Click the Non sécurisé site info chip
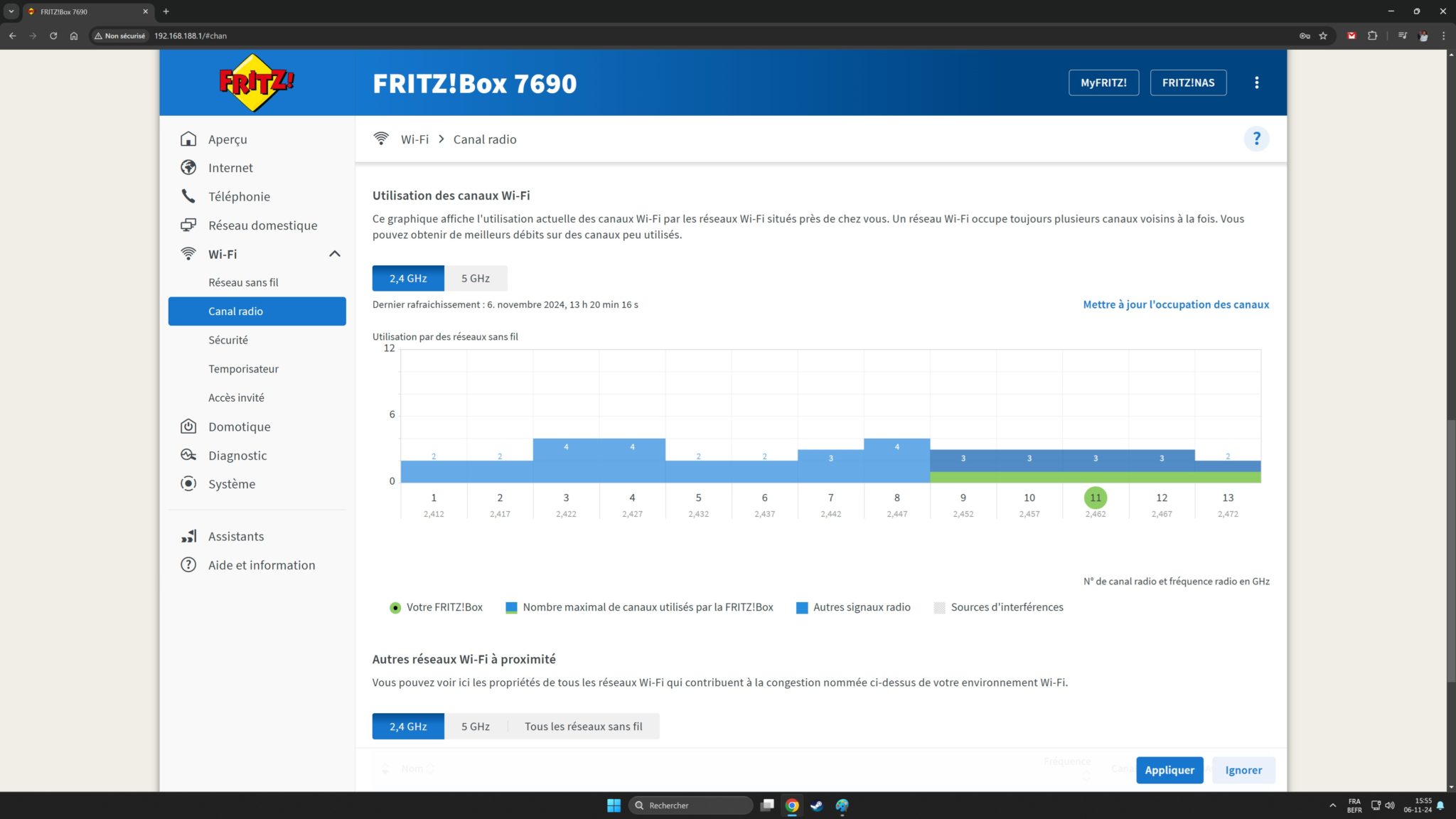The image size is (1456, 819). click(x=120, y=36)
